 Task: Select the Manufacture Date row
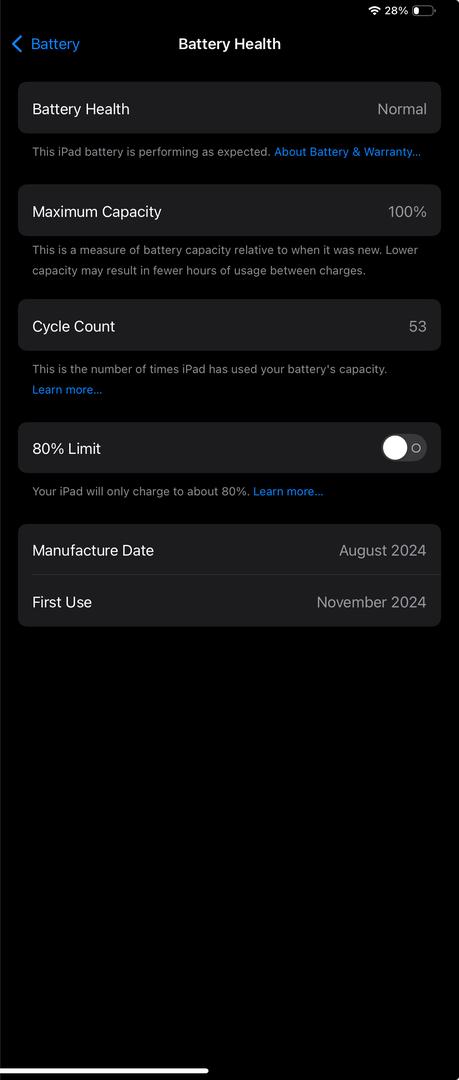click(x=230, y=550)
